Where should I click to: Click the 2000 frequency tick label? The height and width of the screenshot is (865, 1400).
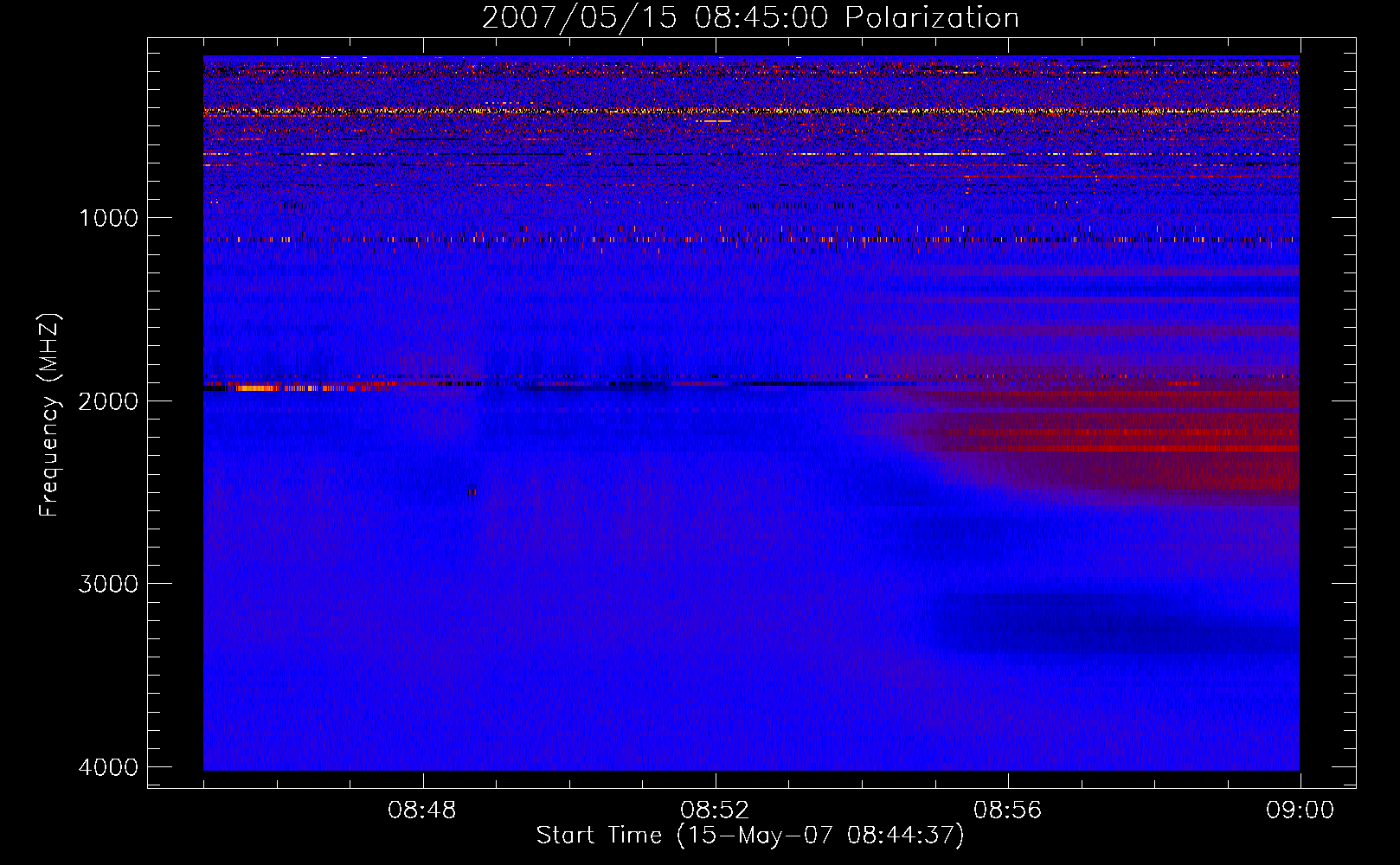tap(108, 400)
